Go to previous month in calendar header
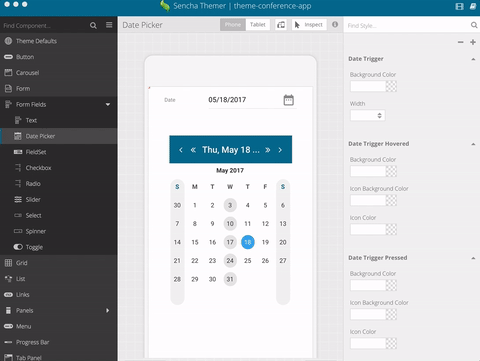Image resolution: width=480 pixels, height=361 pixels. pyautogui.click(x=181, y=150)
